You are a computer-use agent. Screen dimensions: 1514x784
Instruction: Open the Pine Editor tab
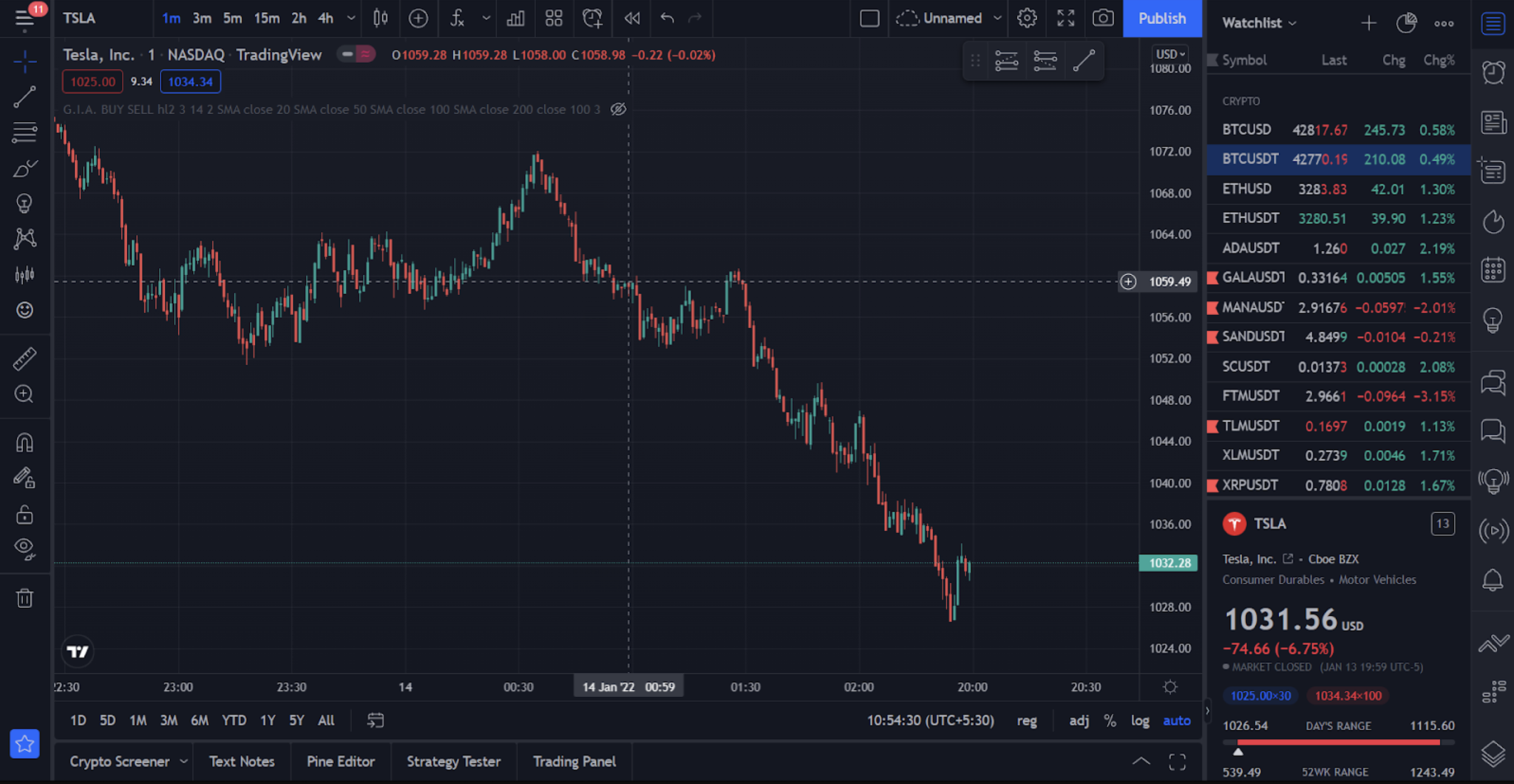341,761
